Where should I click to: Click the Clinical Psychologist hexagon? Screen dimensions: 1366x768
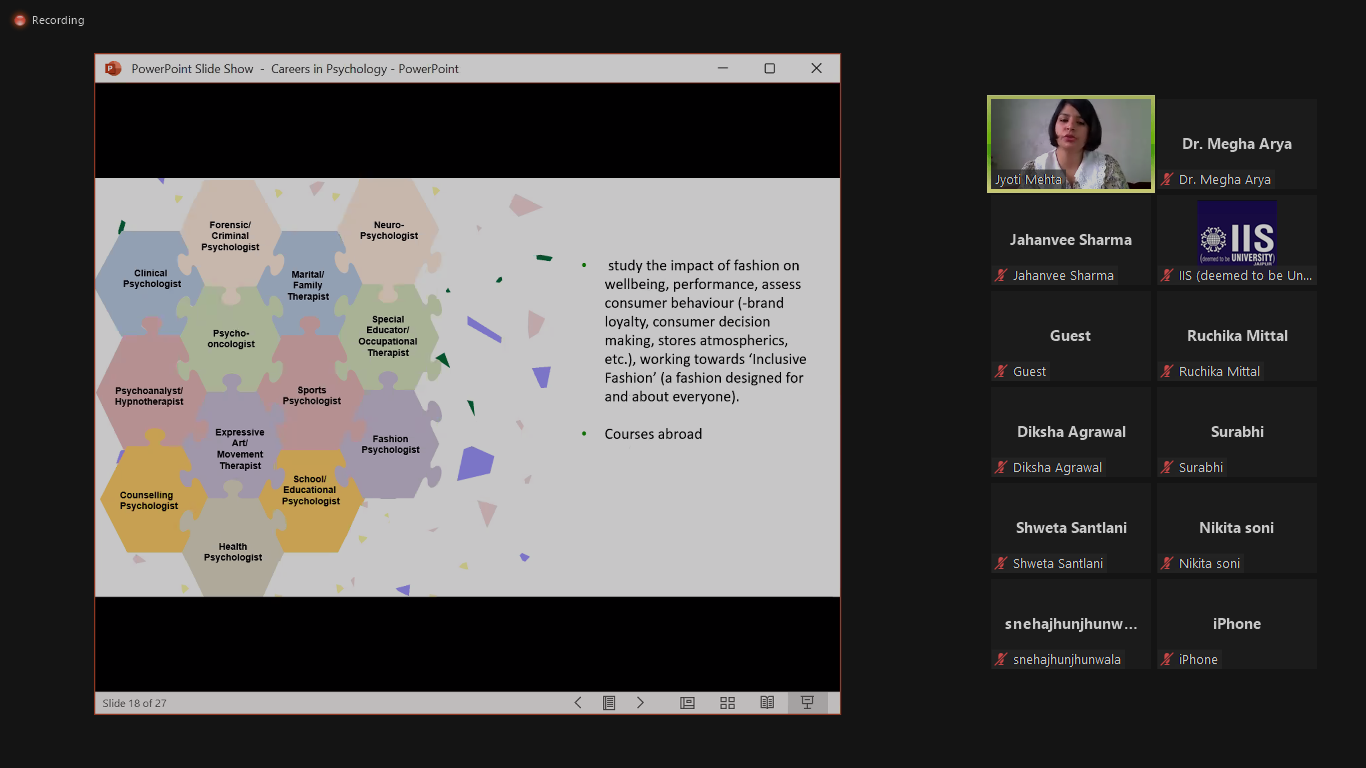tap(152, 278)
